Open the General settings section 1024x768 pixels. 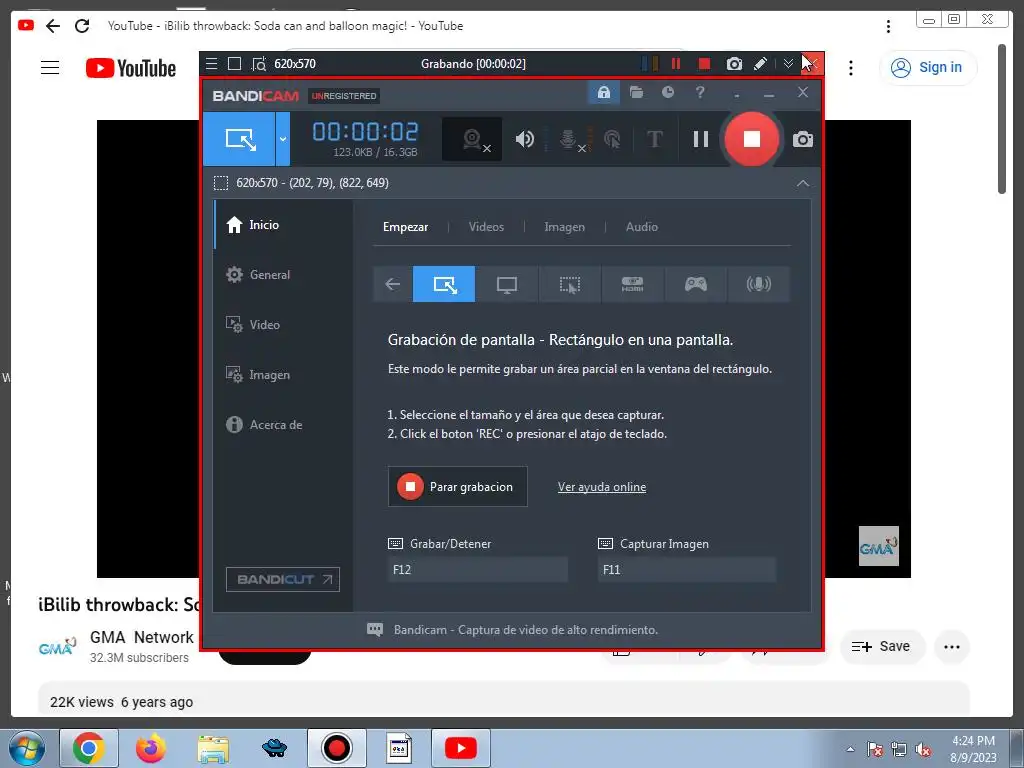click(x=284, y=275)
